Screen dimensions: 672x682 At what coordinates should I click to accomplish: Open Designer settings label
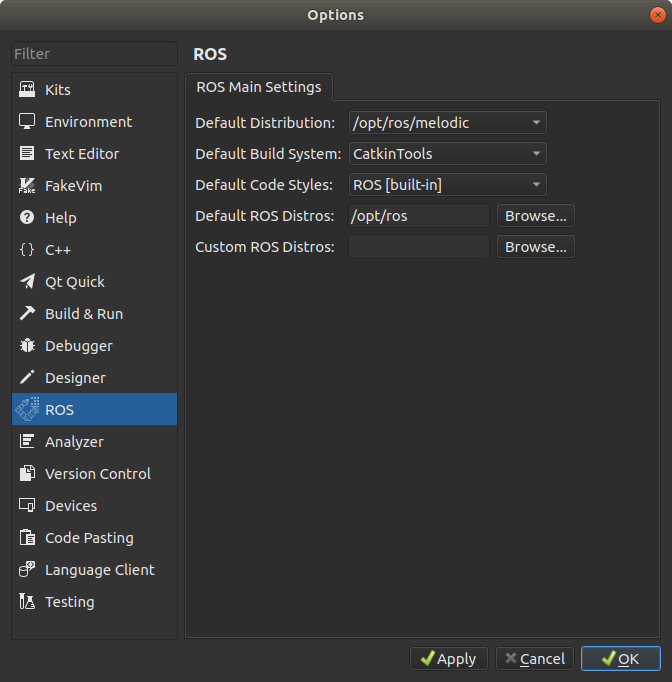pyautogui.click(x=75, y=378)
